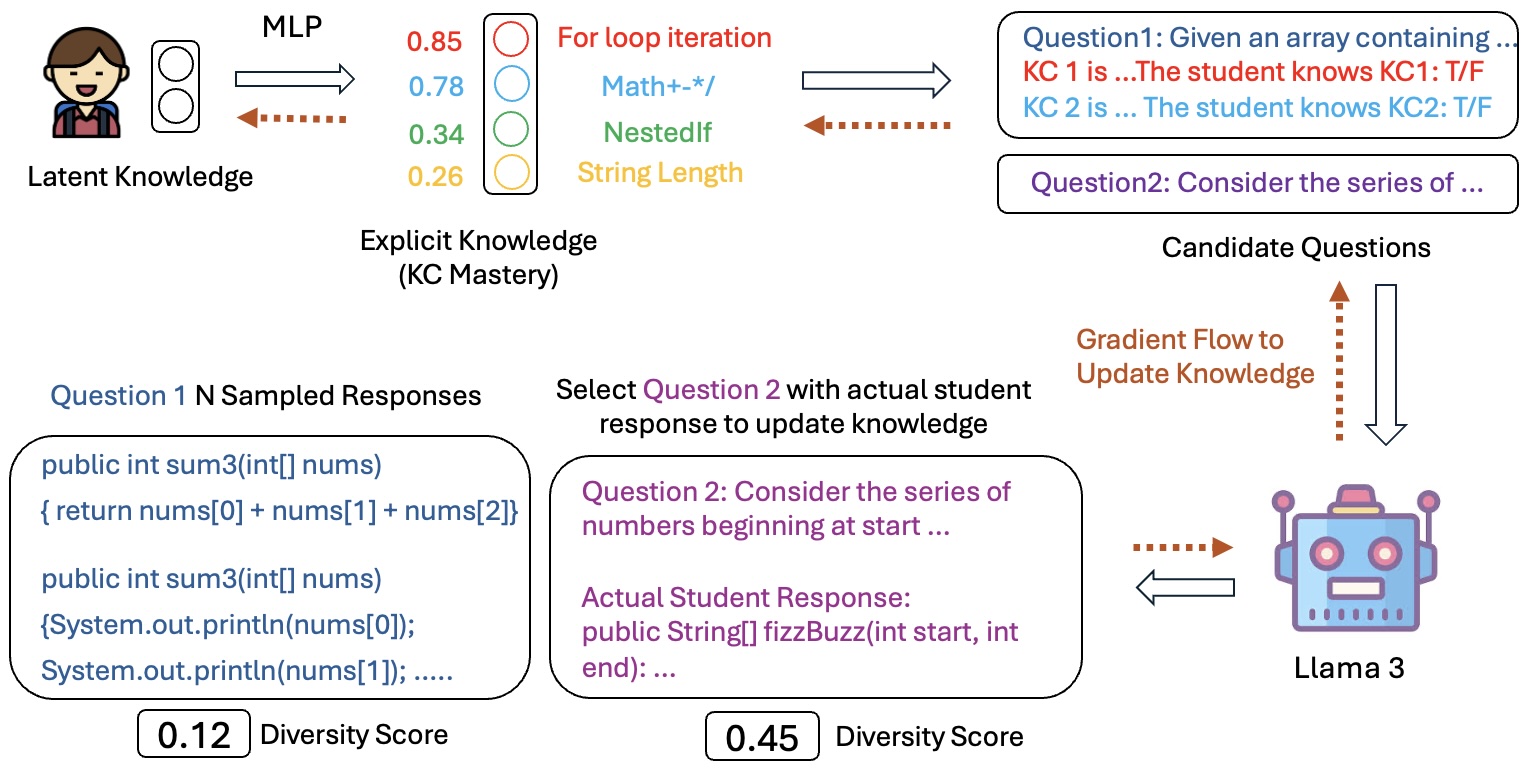Screen dimensions: 1538x774
Task: Click the red For loop iteration circle
Action: [x=510, y=40]
